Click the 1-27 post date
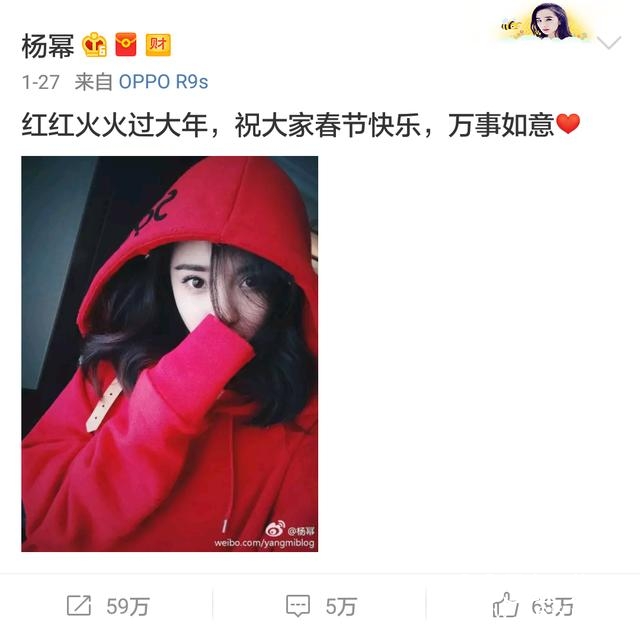Image resolution: width=640 pixels, height=628 pixels. [41, 82]
